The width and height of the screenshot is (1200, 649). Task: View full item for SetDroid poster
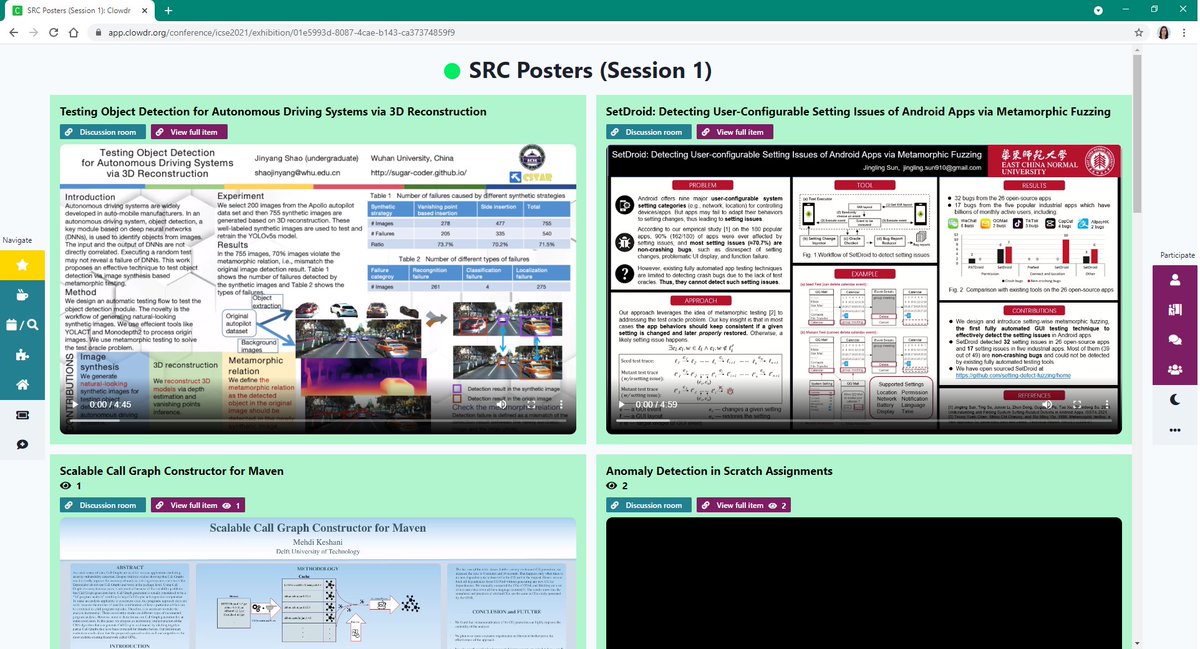click(735, 132)
